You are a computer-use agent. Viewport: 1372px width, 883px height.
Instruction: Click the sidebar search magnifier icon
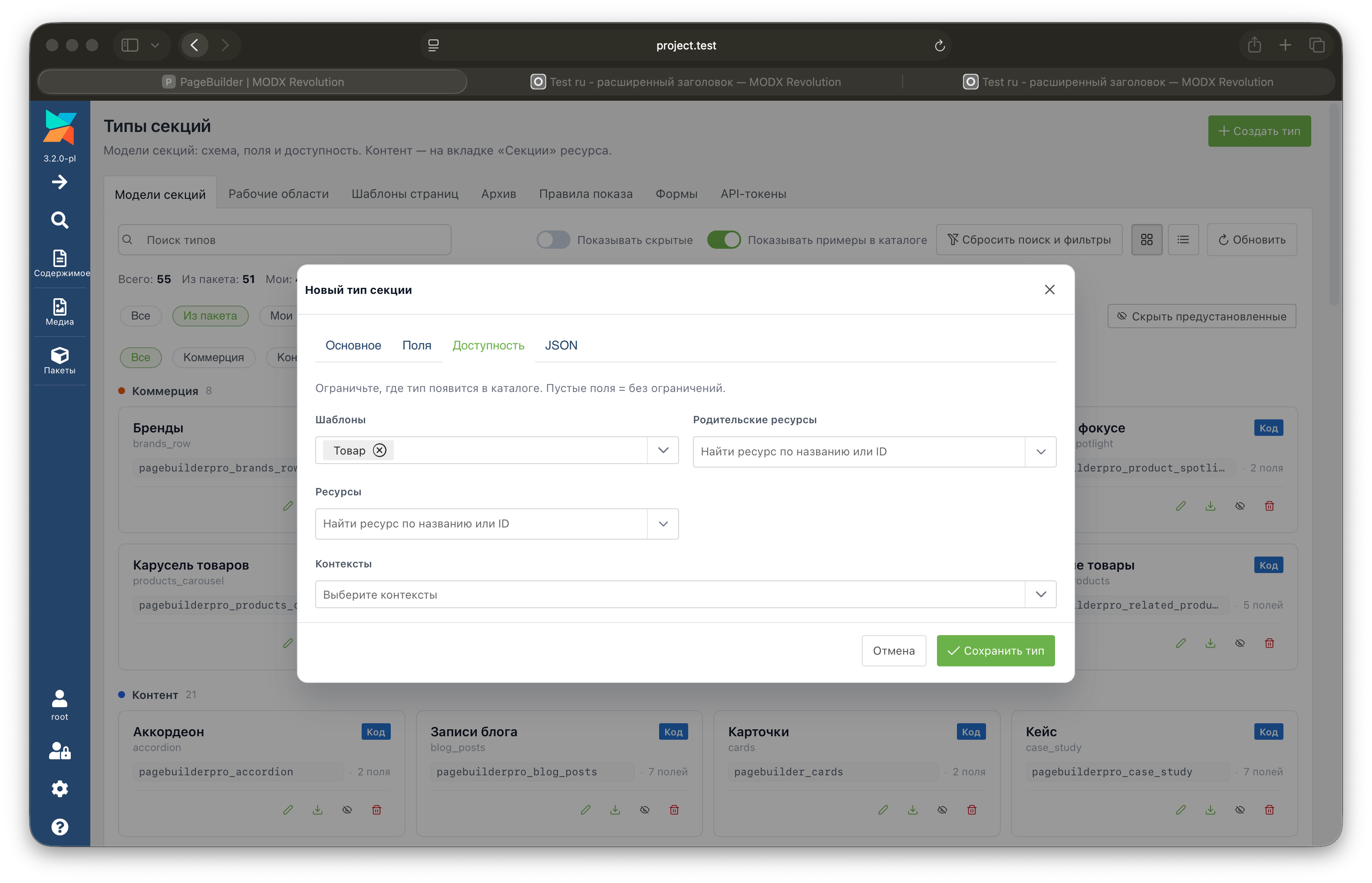59,220
